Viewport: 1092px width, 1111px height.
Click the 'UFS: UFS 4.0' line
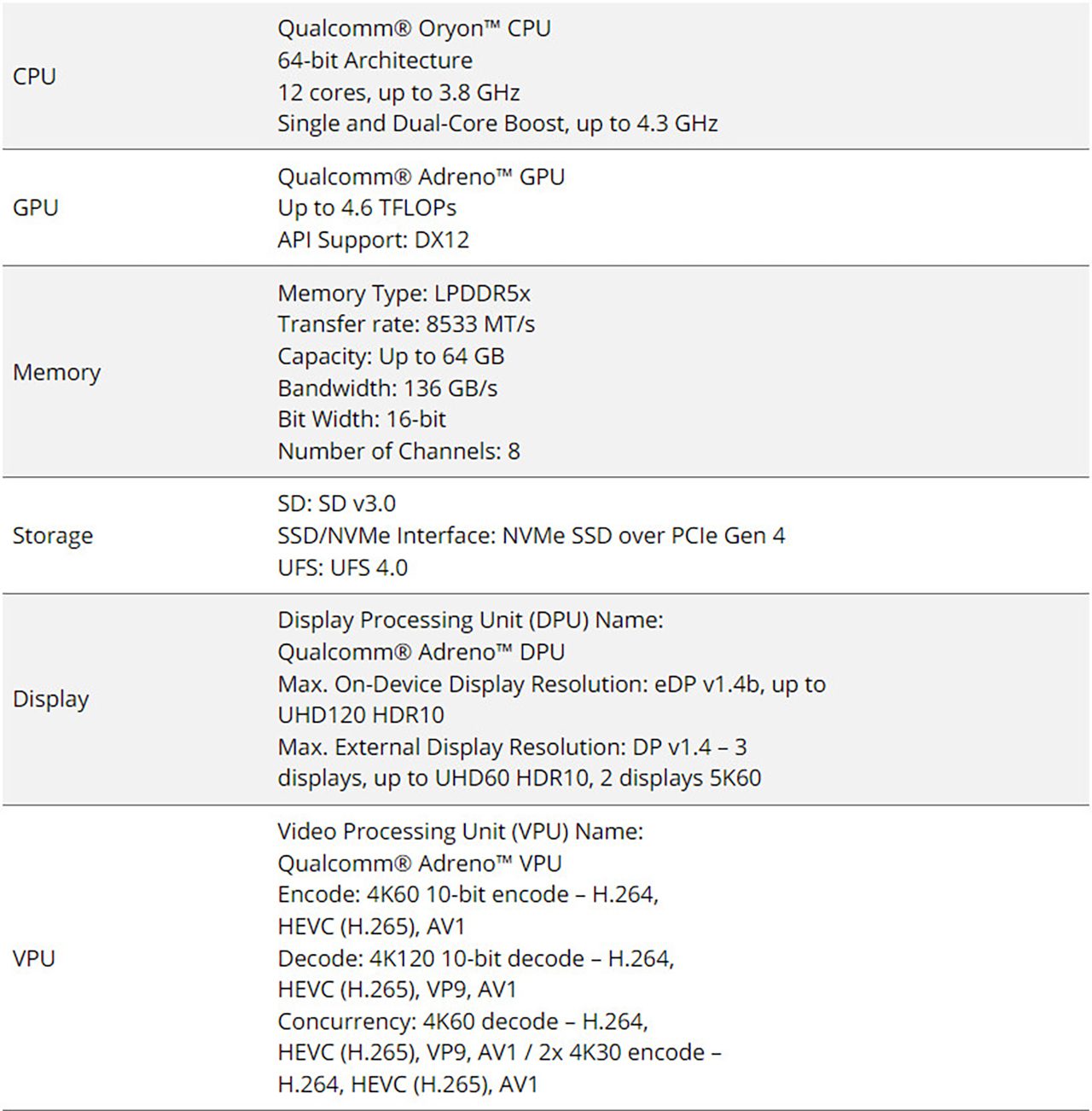(x=342, y=567)
